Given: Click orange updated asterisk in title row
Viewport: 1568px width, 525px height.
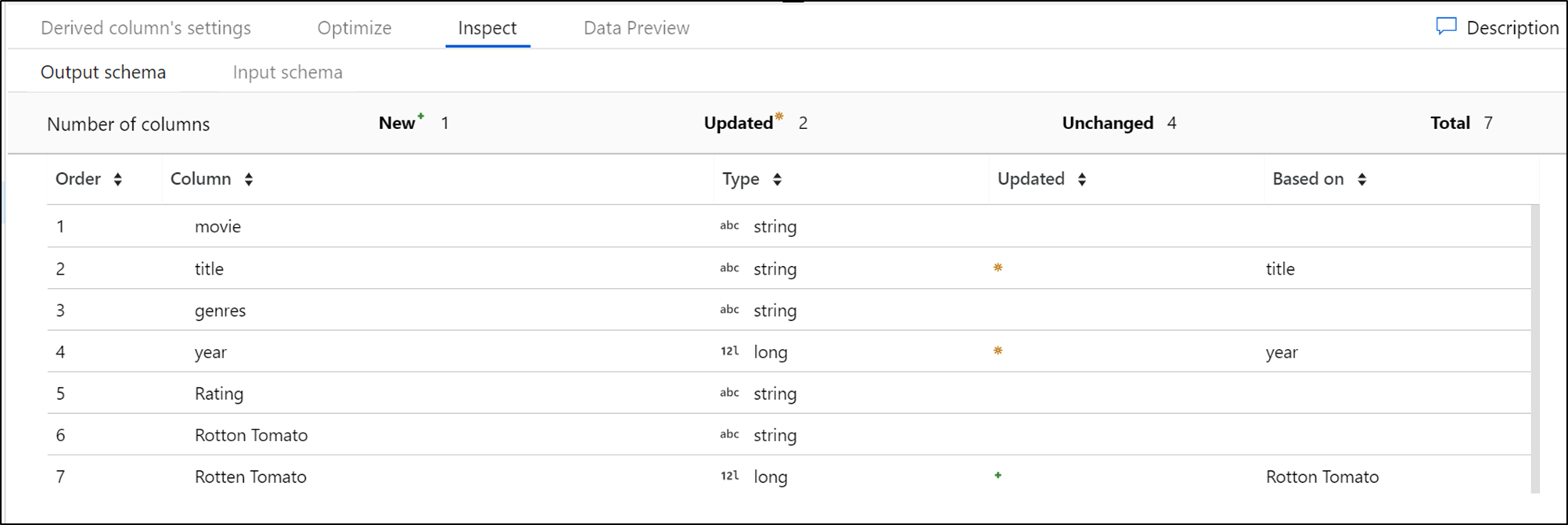Looking at the screenshot, I should [x=998, y=268].
